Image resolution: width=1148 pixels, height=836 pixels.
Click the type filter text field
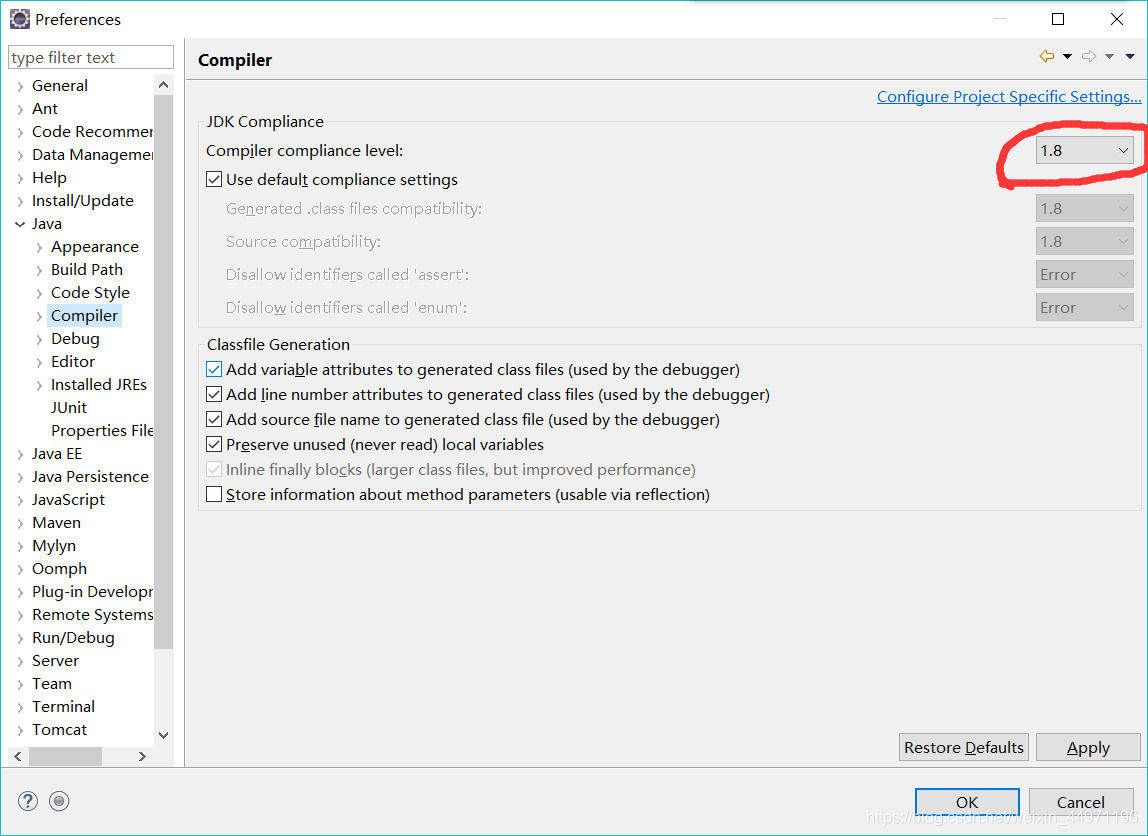tap(91, 57)
